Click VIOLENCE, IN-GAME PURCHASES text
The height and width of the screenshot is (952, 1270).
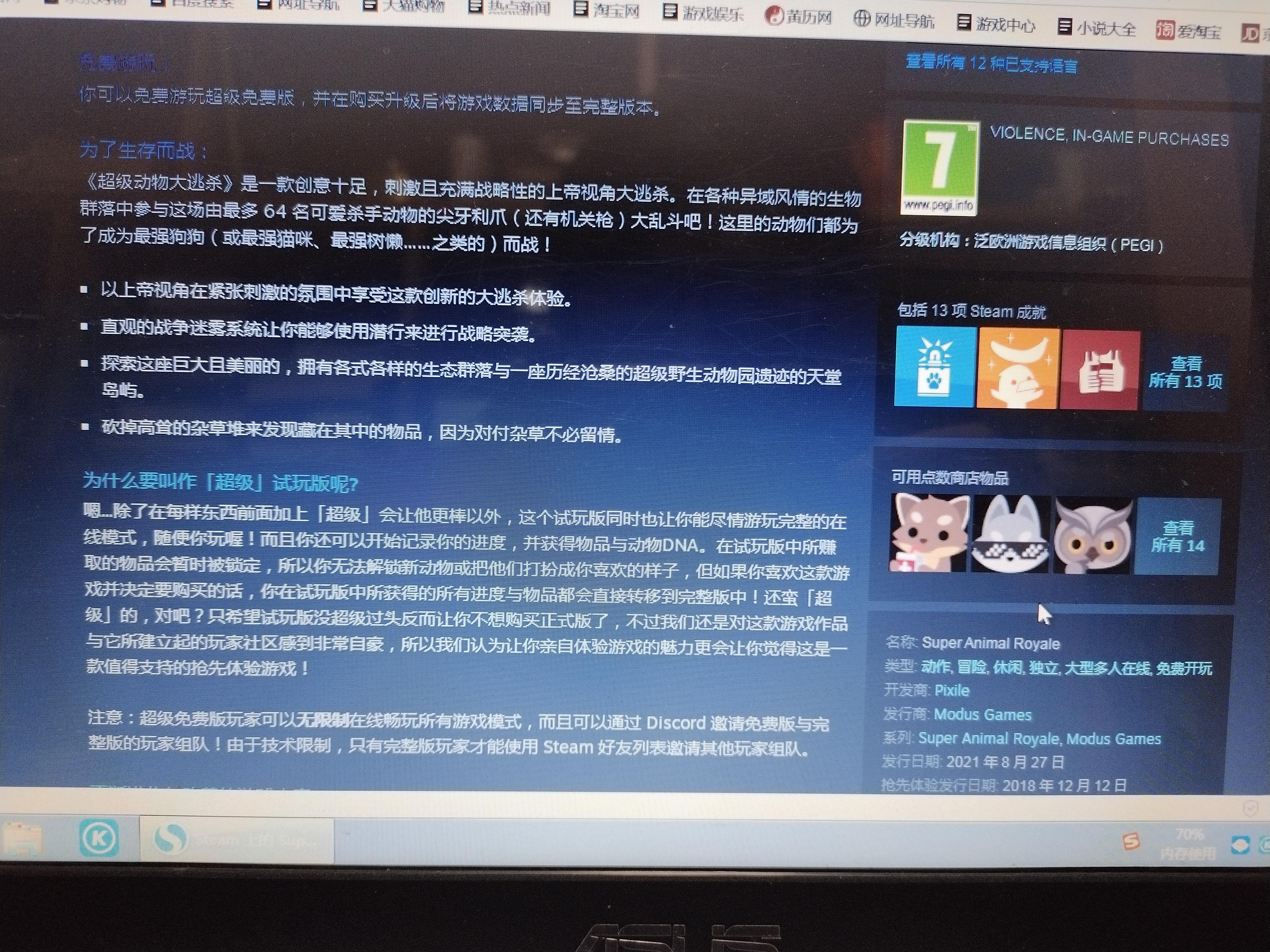coord(1109,137)
